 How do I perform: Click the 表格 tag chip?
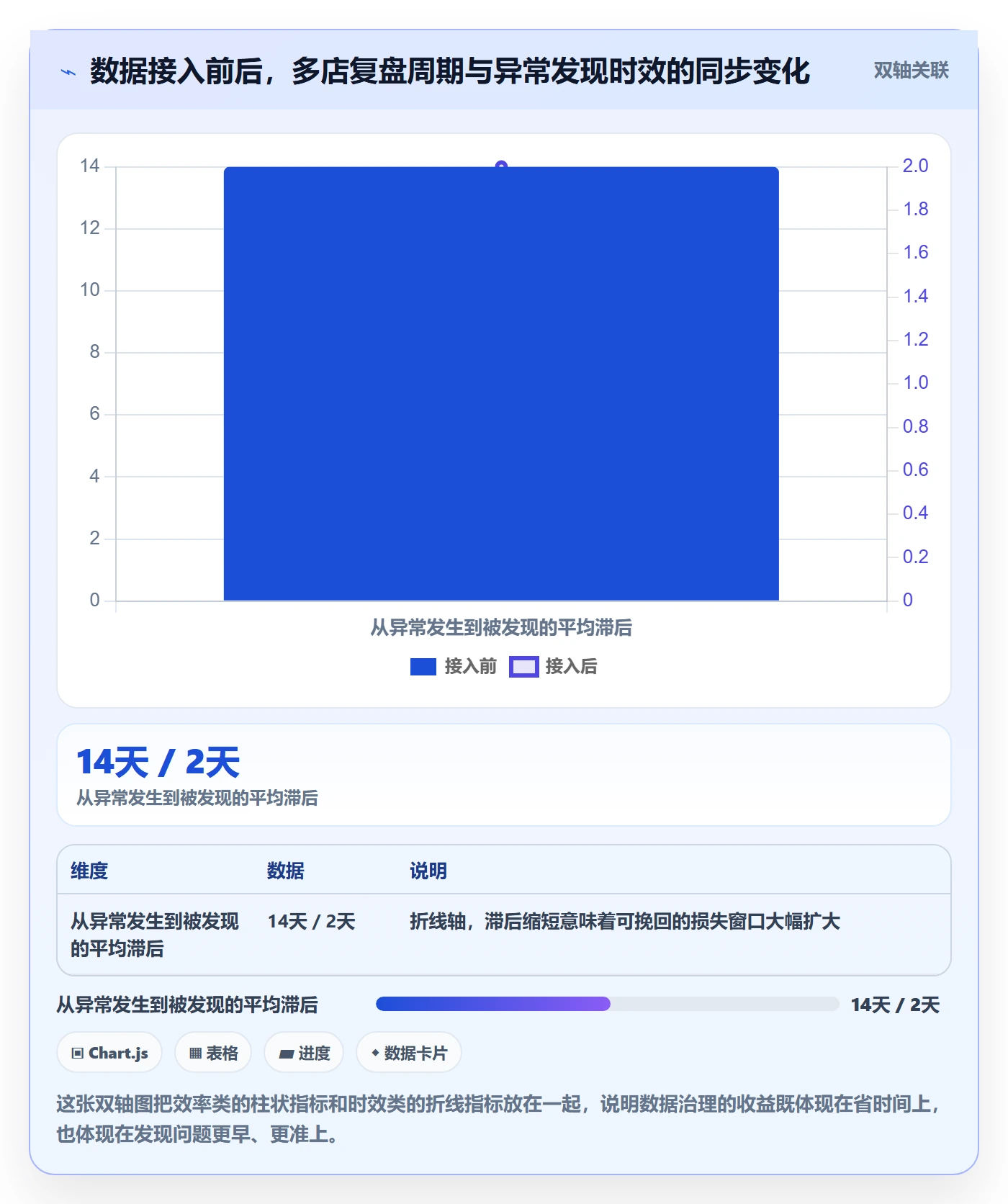213,1053
